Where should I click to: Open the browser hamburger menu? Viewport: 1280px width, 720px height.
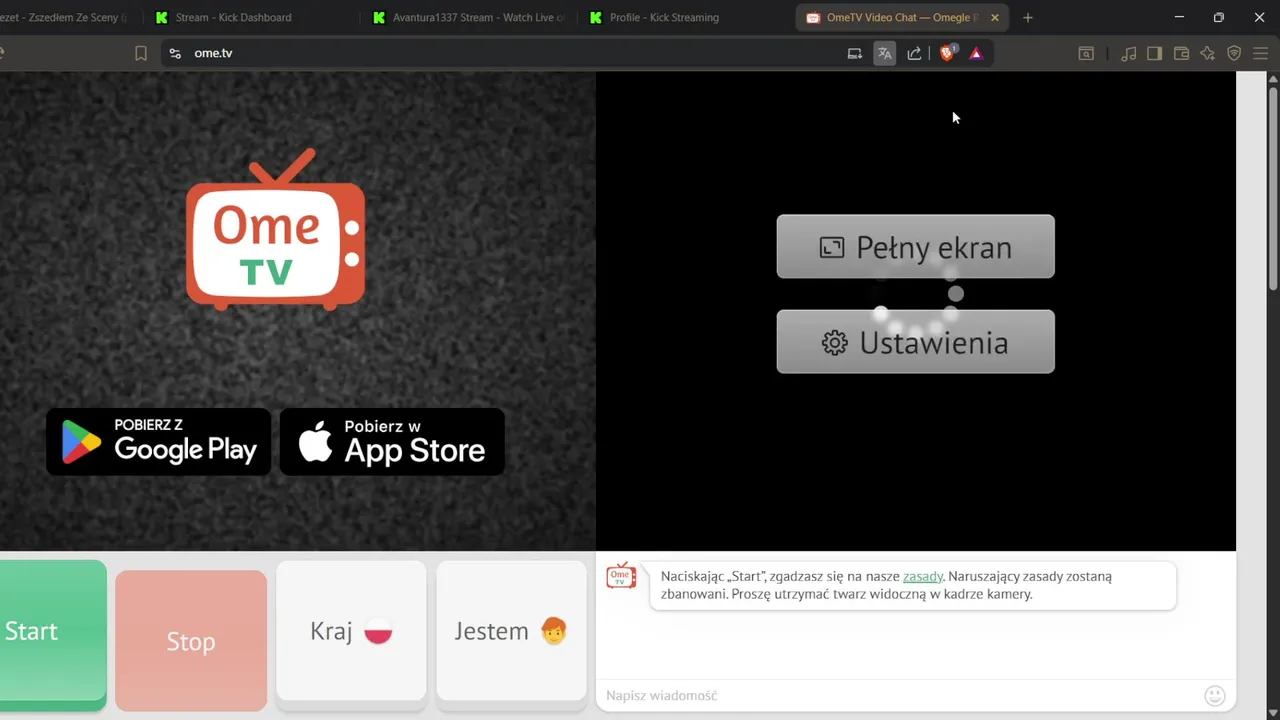[x=1261, y=54]
